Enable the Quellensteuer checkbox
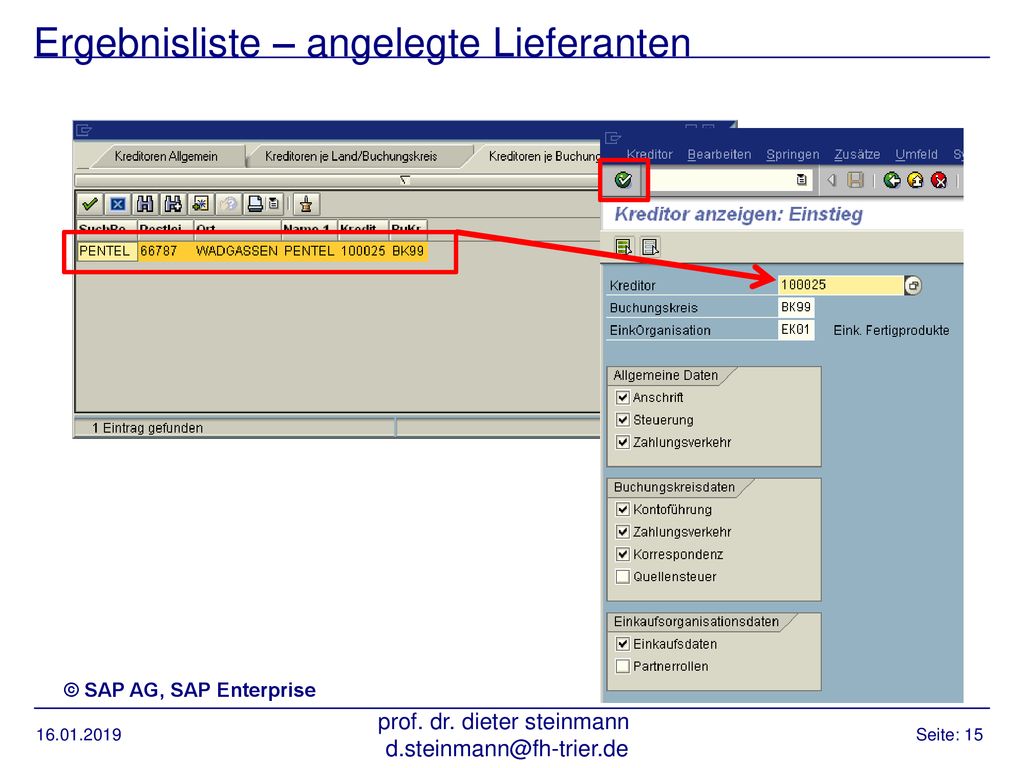The width and height of the screenshot is (1024, 768). point(623,576)
